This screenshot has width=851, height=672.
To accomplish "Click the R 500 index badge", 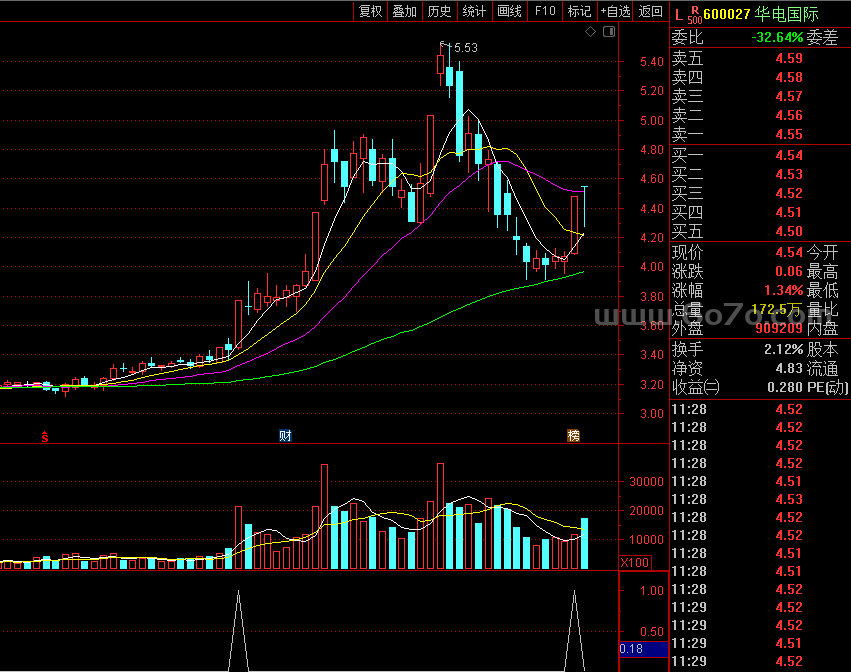I will [695, 15].
